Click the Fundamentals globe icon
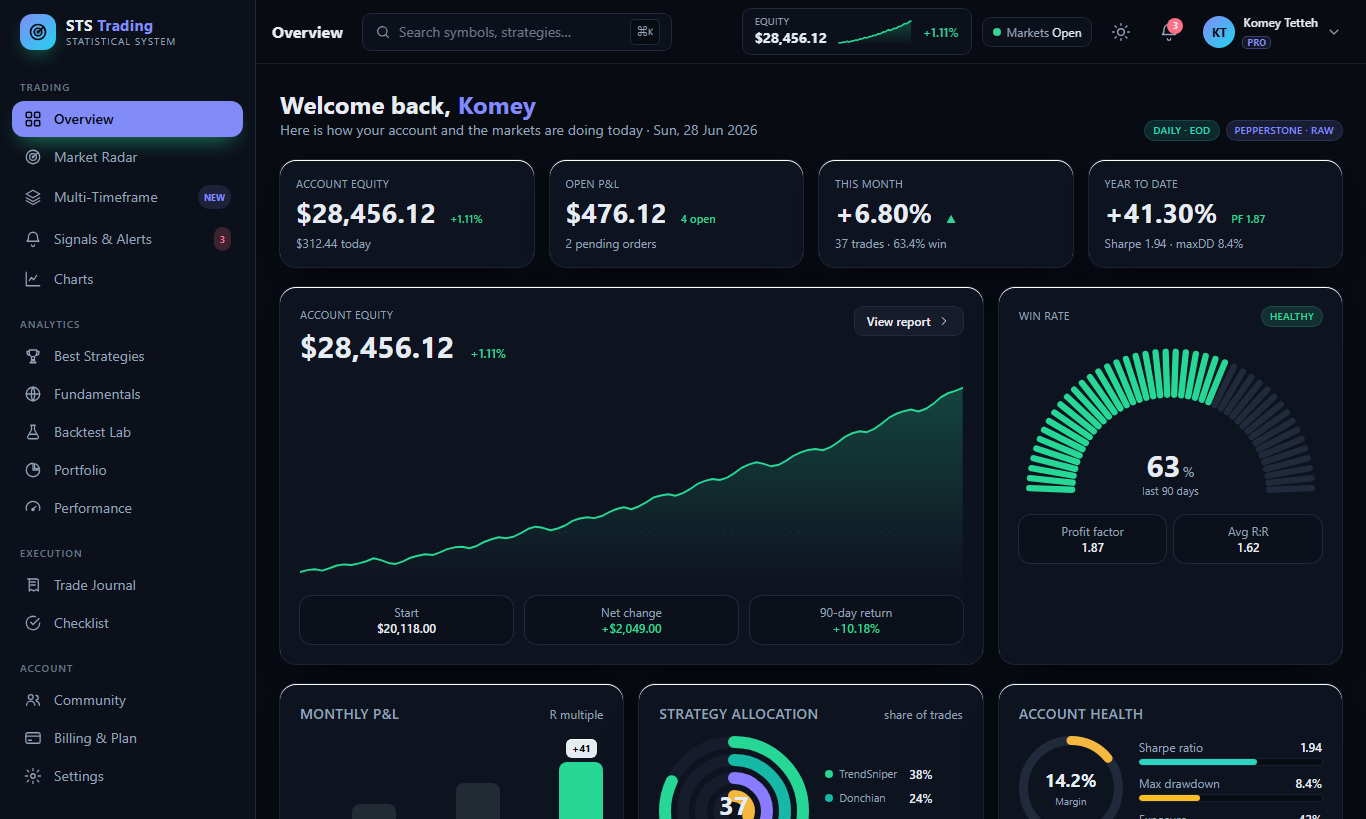This screenshot has height=819, width=1366. point(33,394)
